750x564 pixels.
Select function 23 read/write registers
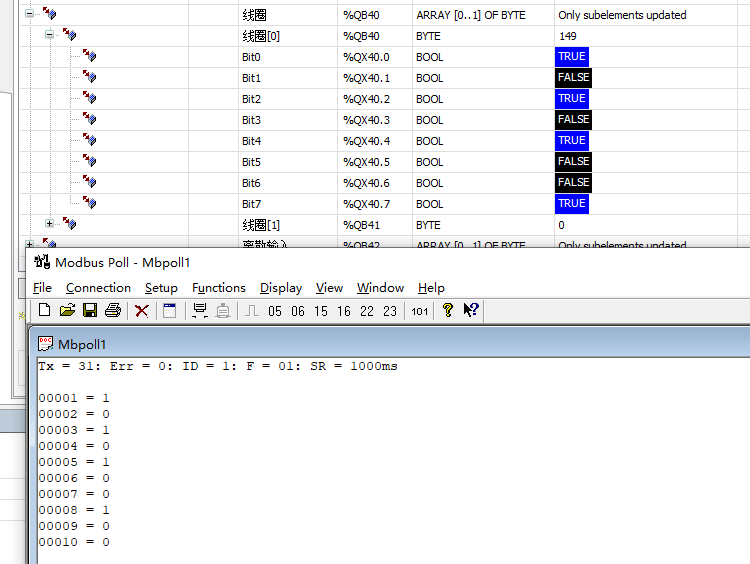[390, 311]
